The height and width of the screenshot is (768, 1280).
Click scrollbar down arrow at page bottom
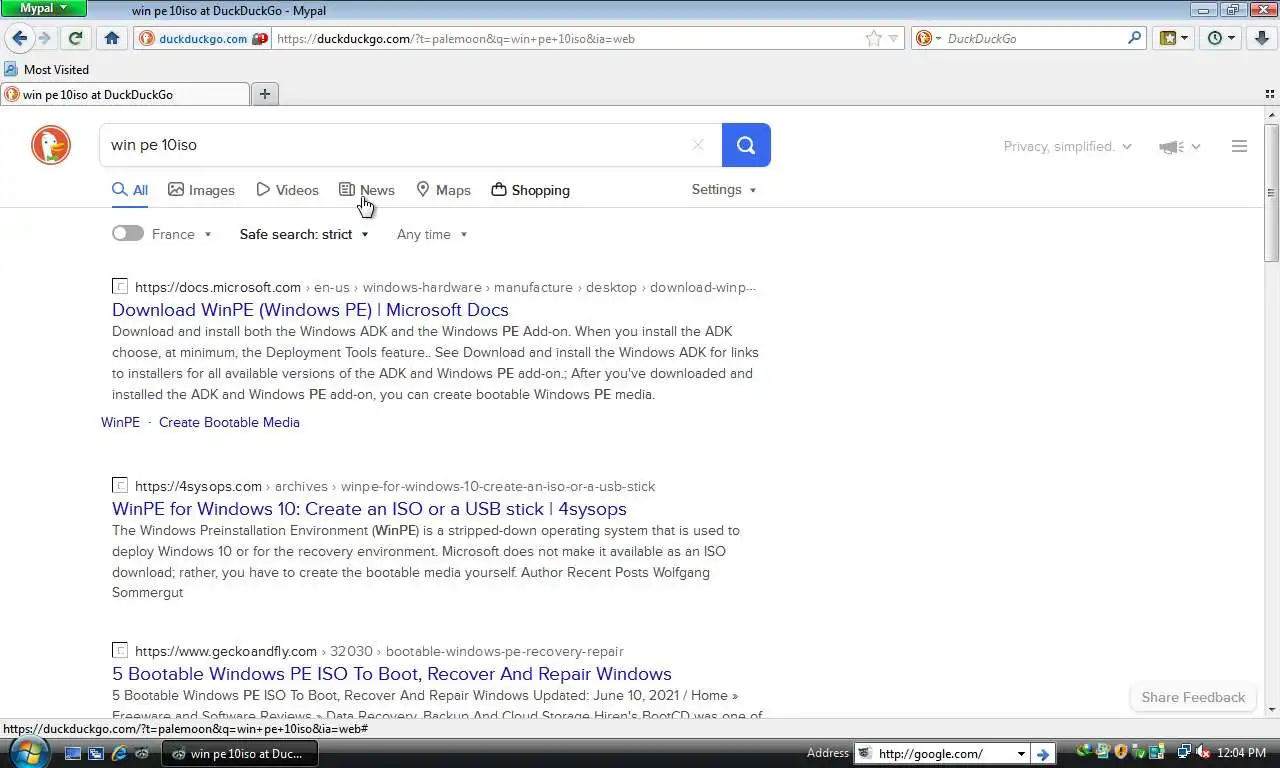(x=1272, y=709)
